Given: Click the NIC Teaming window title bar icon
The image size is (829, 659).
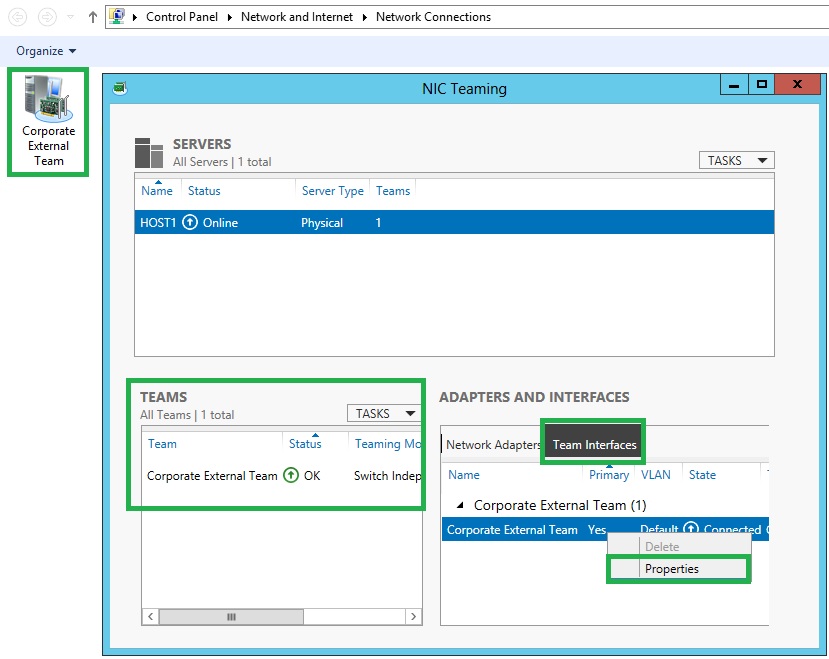Looking at the screenshot, I should click(121, 88).
